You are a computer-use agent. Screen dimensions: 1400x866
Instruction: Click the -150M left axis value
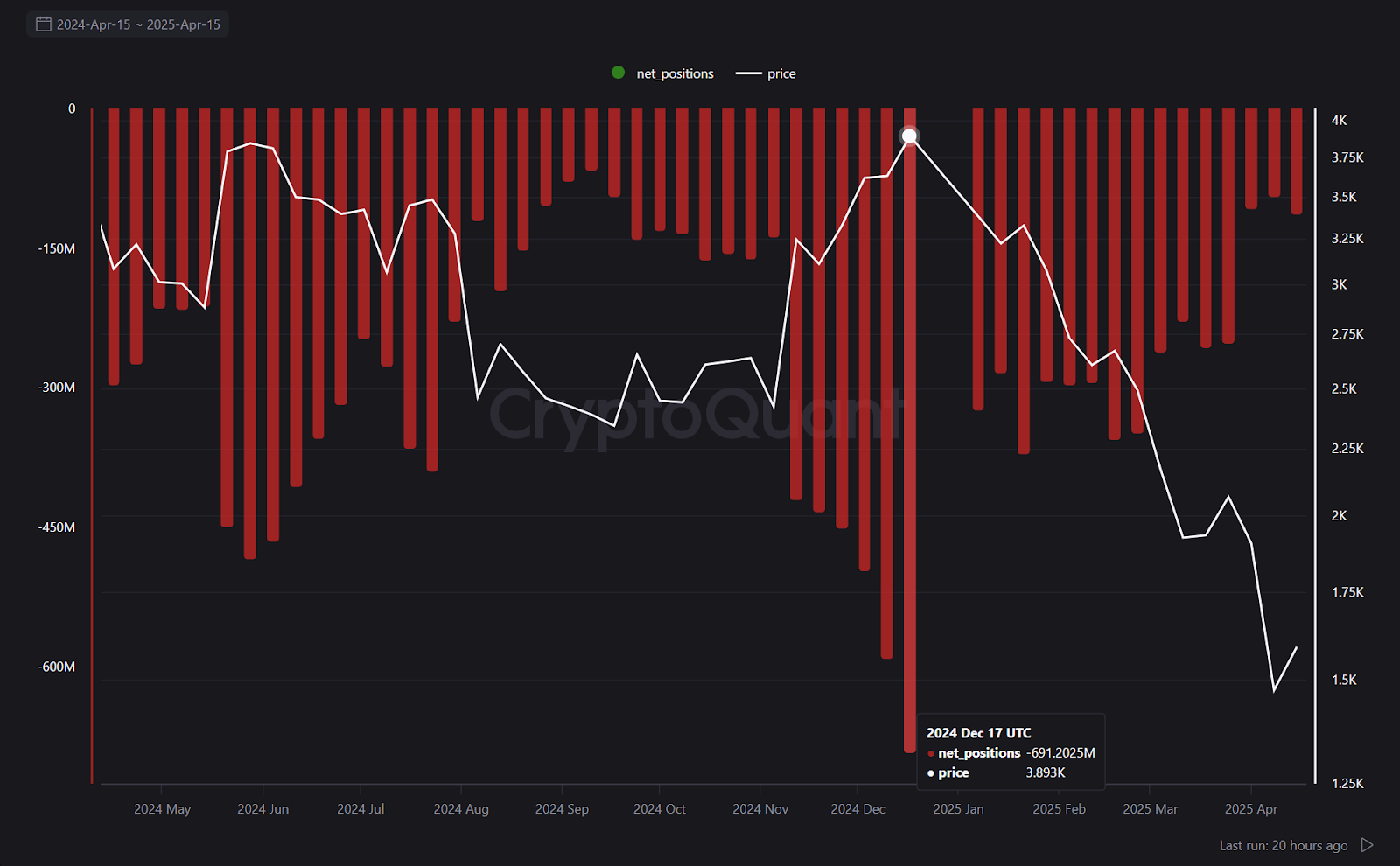56,248
